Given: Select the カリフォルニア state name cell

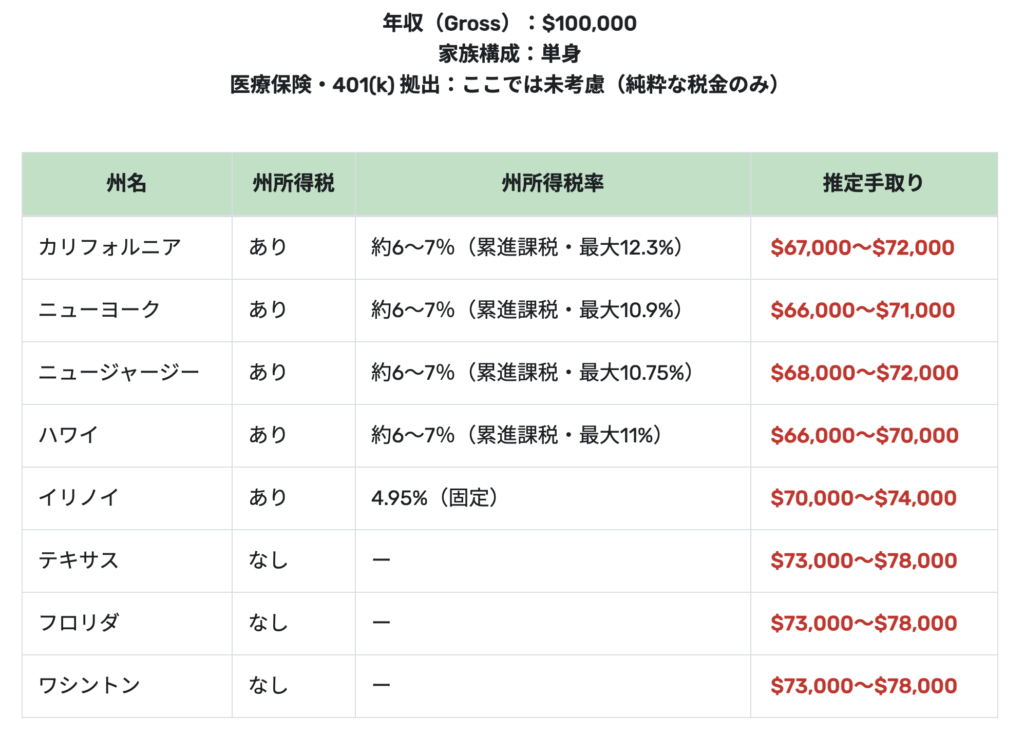Looking at the screenshot, I should pyautogui.click(x=110, y=247).
